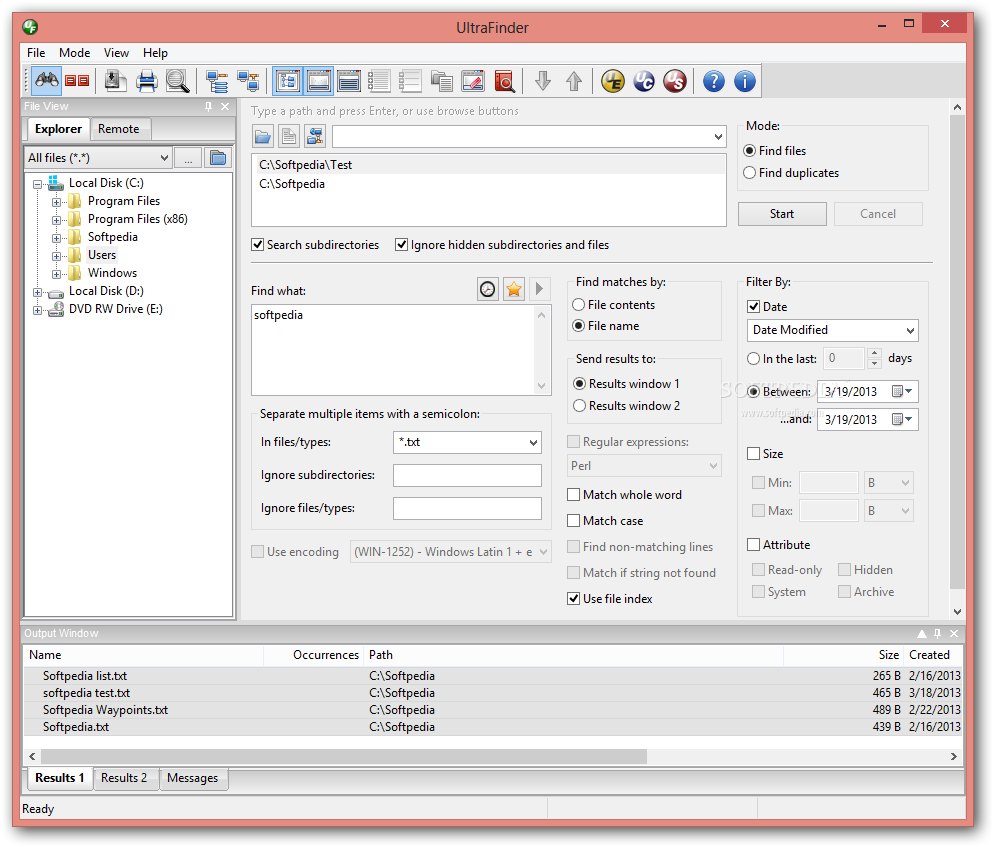Open the View menu

(x=117, y=53)
